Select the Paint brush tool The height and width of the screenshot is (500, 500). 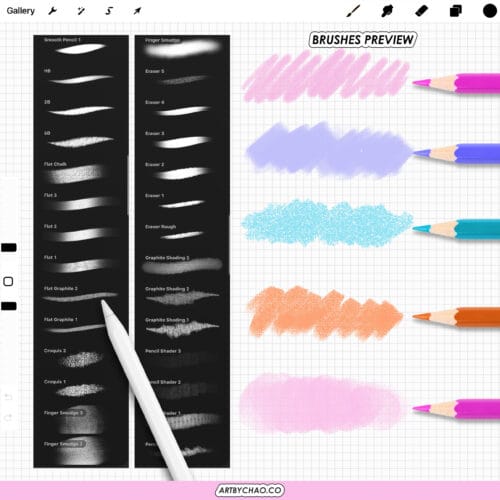pos(353,11)
